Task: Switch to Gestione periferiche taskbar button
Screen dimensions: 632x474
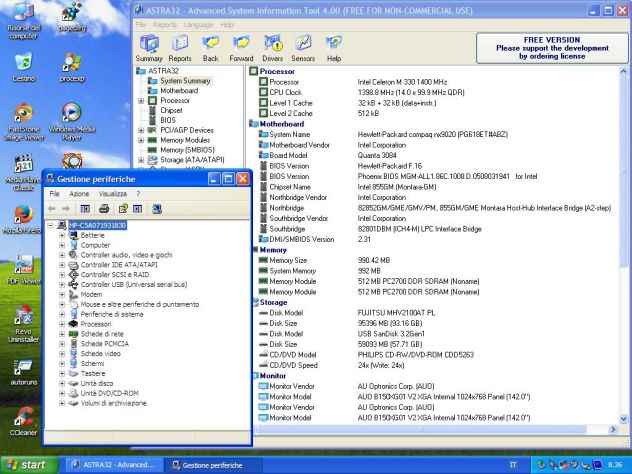Action: coord(212,465)
